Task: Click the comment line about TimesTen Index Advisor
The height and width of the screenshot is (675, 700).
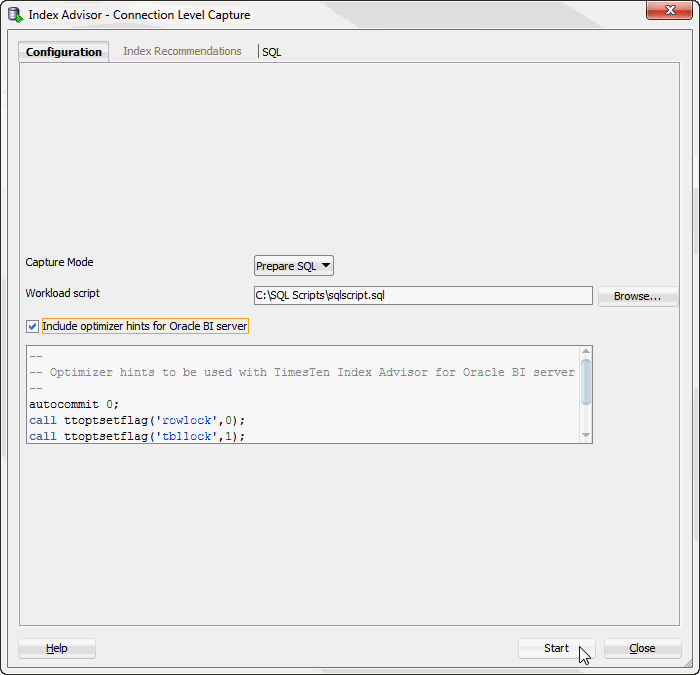Action: coord(302,372)
